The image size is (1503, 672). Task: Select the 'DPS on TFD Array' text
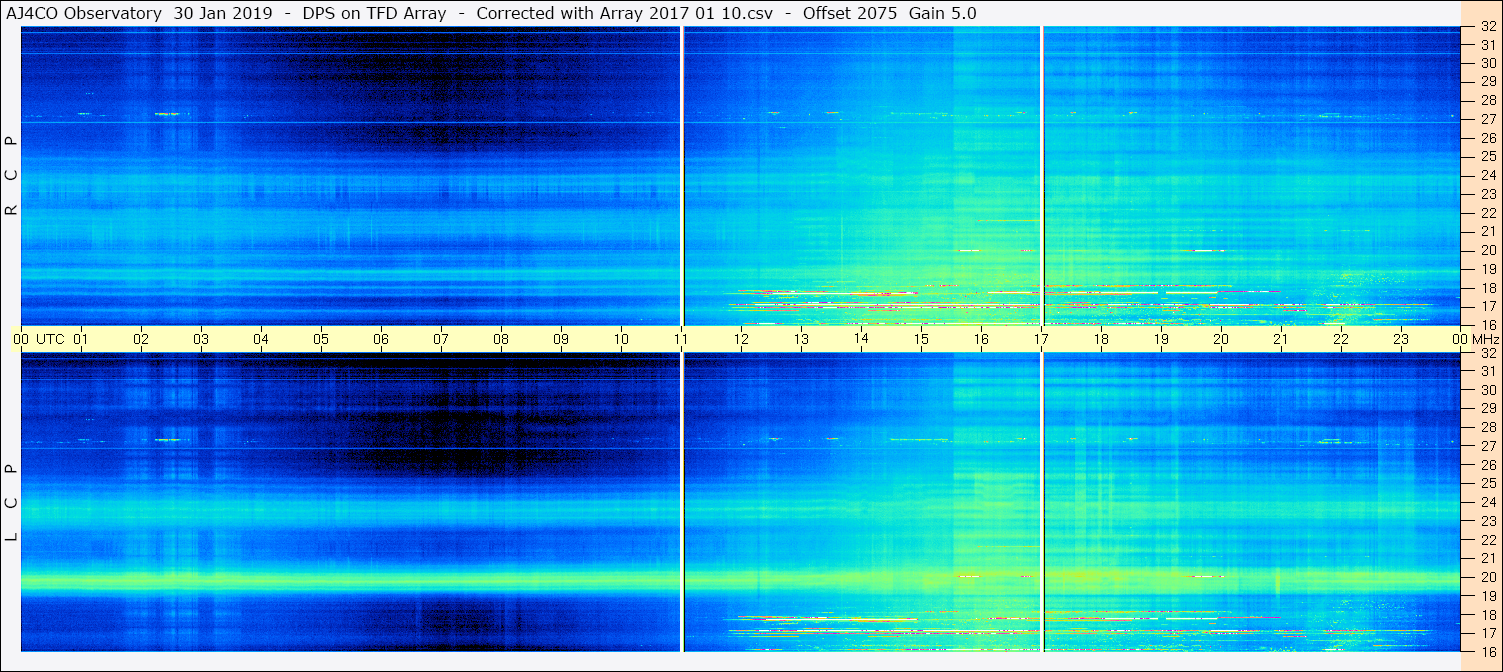coord(374,13)
